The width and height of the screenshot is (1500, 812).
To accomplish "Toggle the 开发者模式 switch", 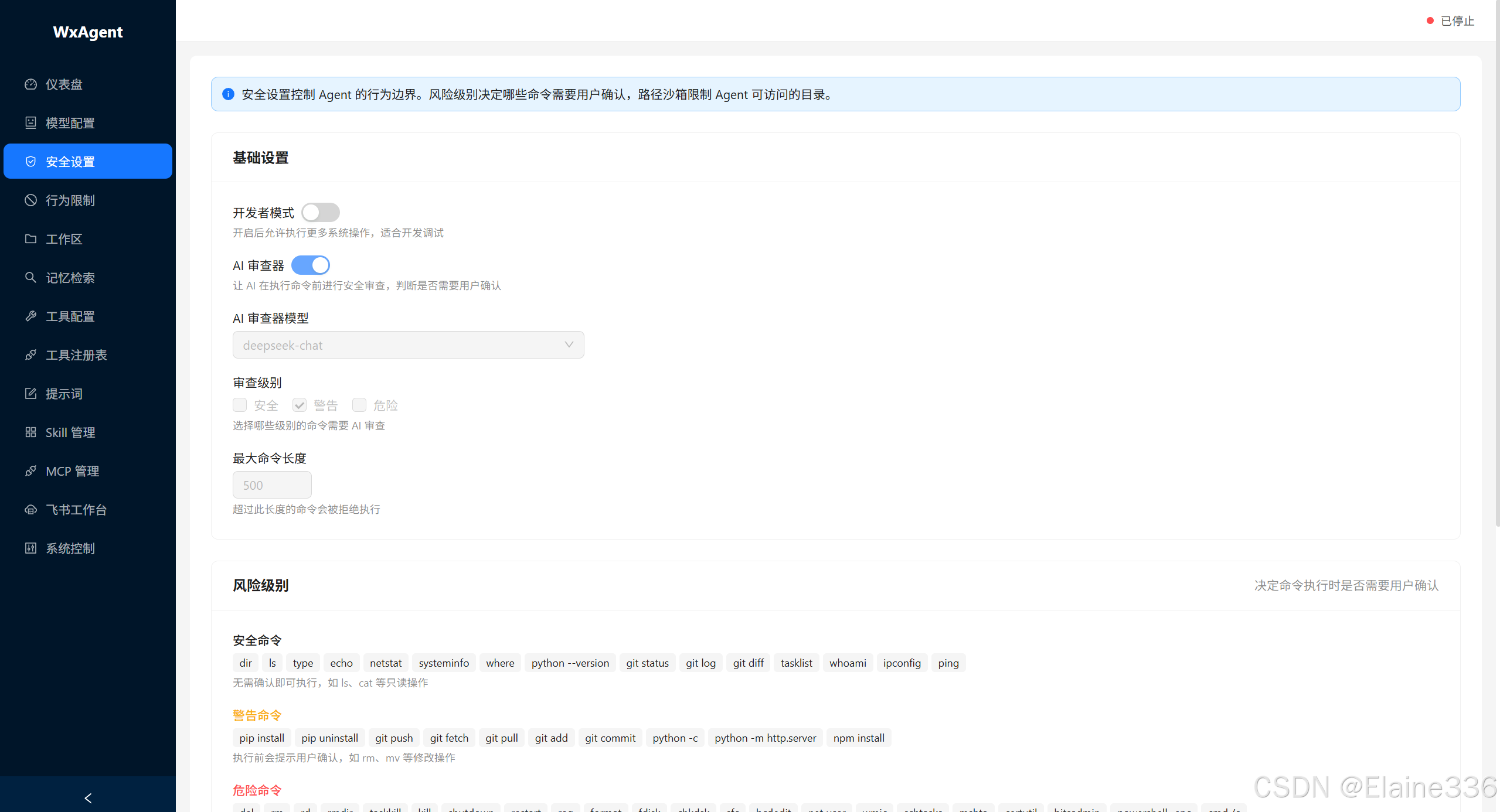I will (321, 212).
